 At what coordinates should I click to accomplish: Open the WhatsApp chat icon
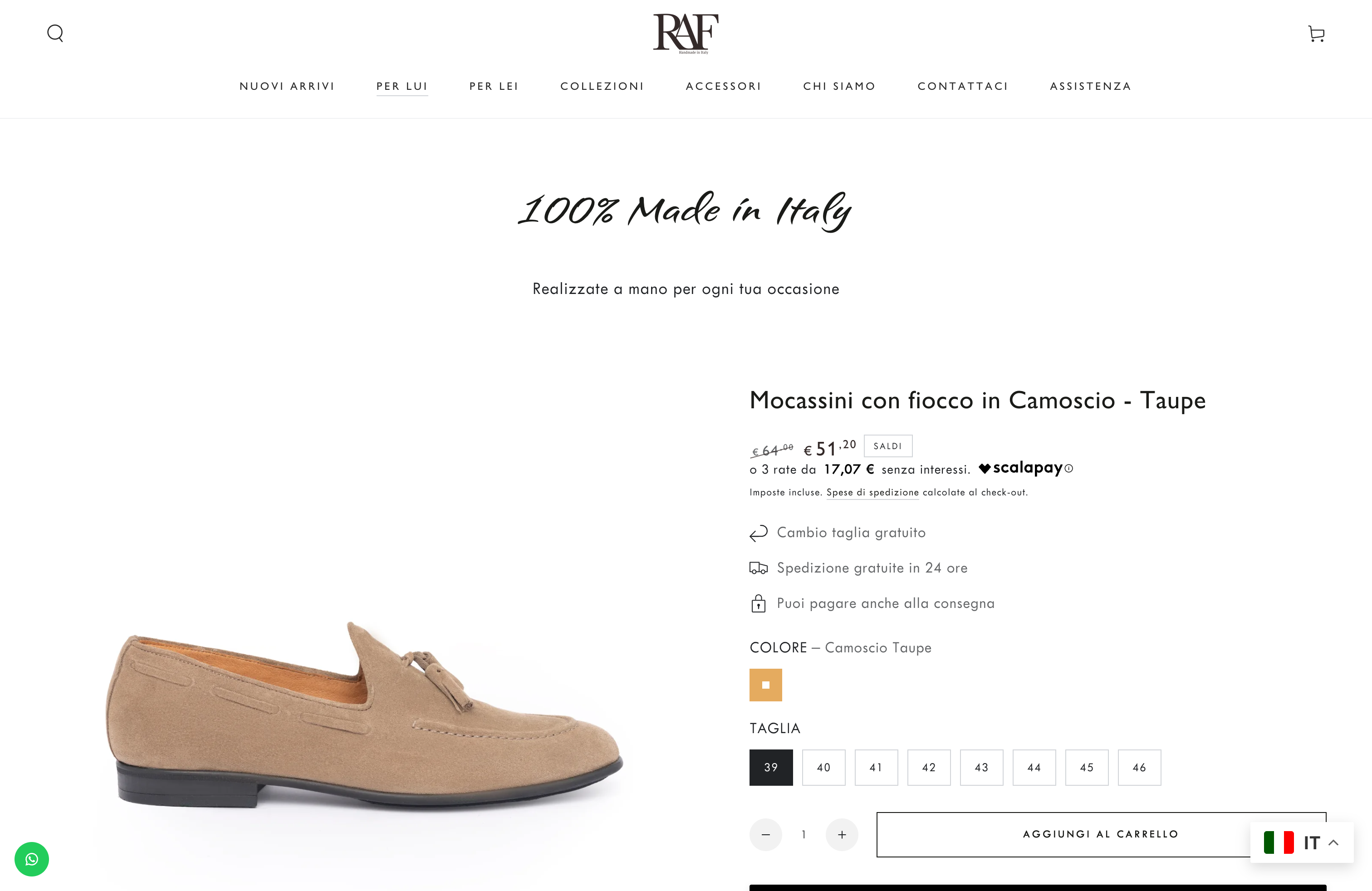[32, 859]
